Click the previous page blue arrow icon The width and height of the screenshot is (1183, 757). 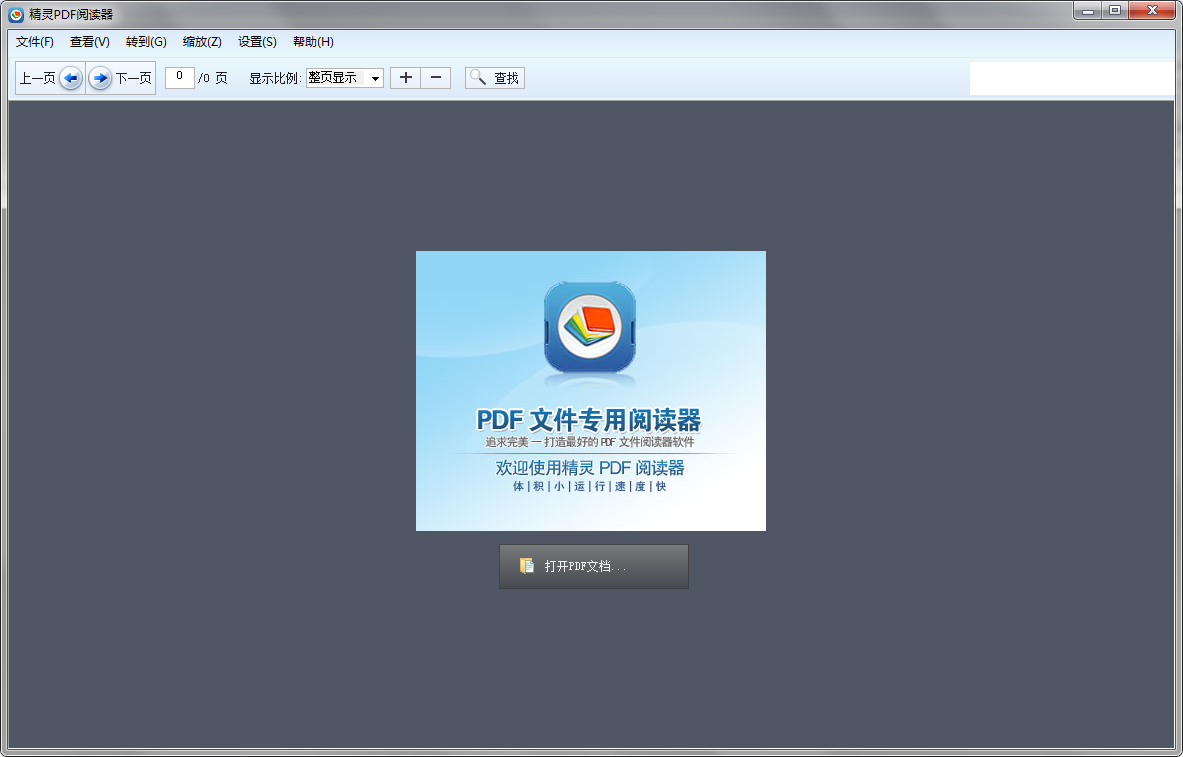pyautogui.click(x=69, y=77)
